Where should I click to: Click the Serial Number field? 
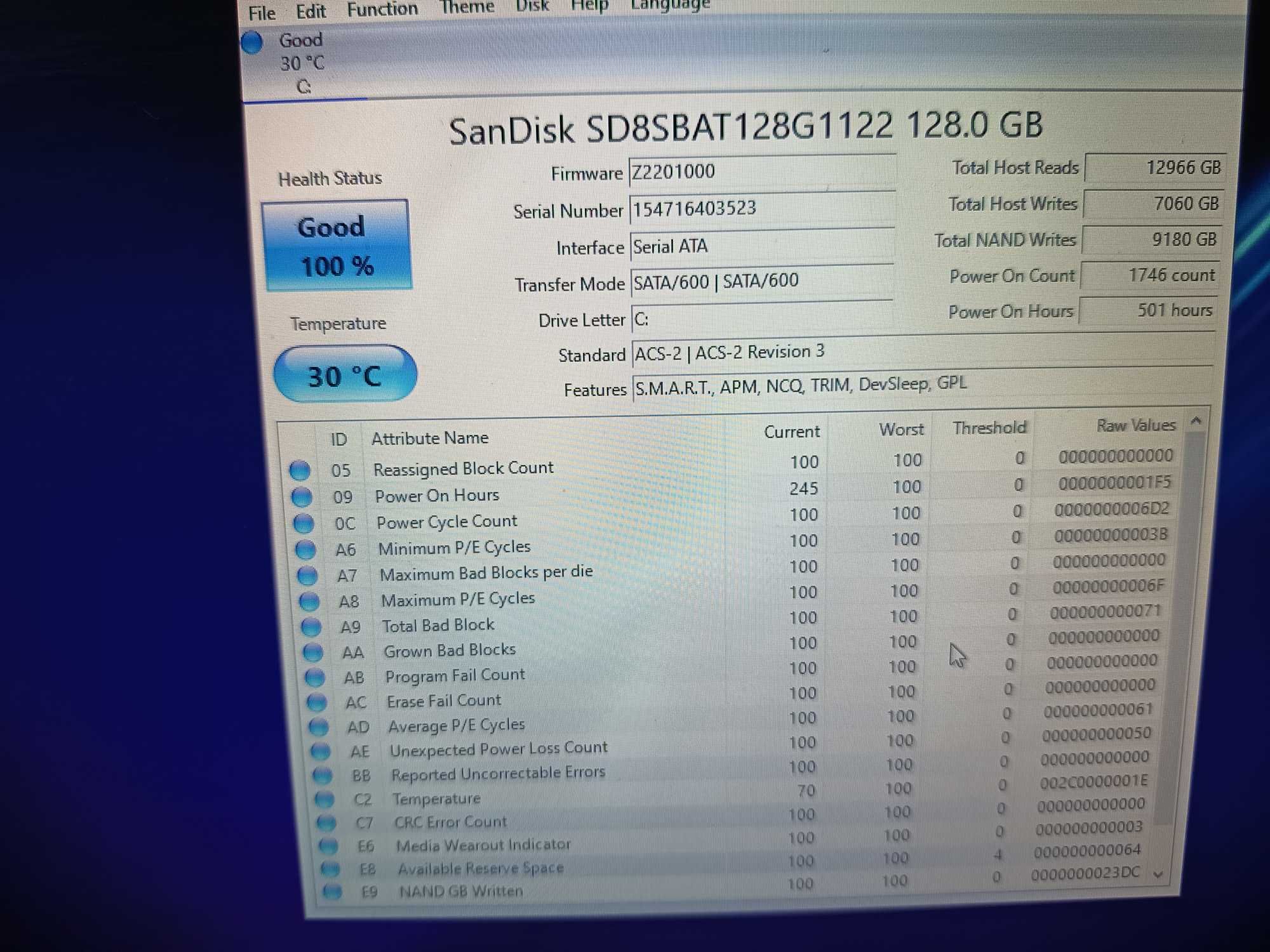pyautogui.click(x=762, y=208)
